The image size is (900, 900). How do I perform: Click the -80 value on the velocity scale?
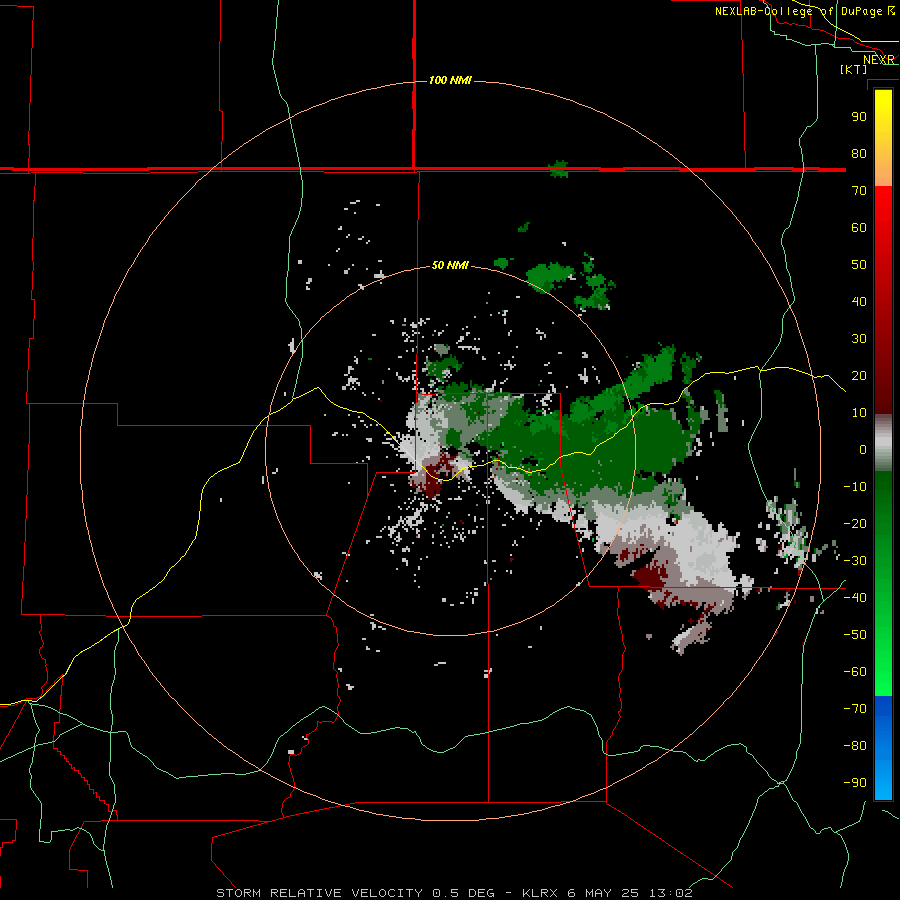(x=855, y=746)
